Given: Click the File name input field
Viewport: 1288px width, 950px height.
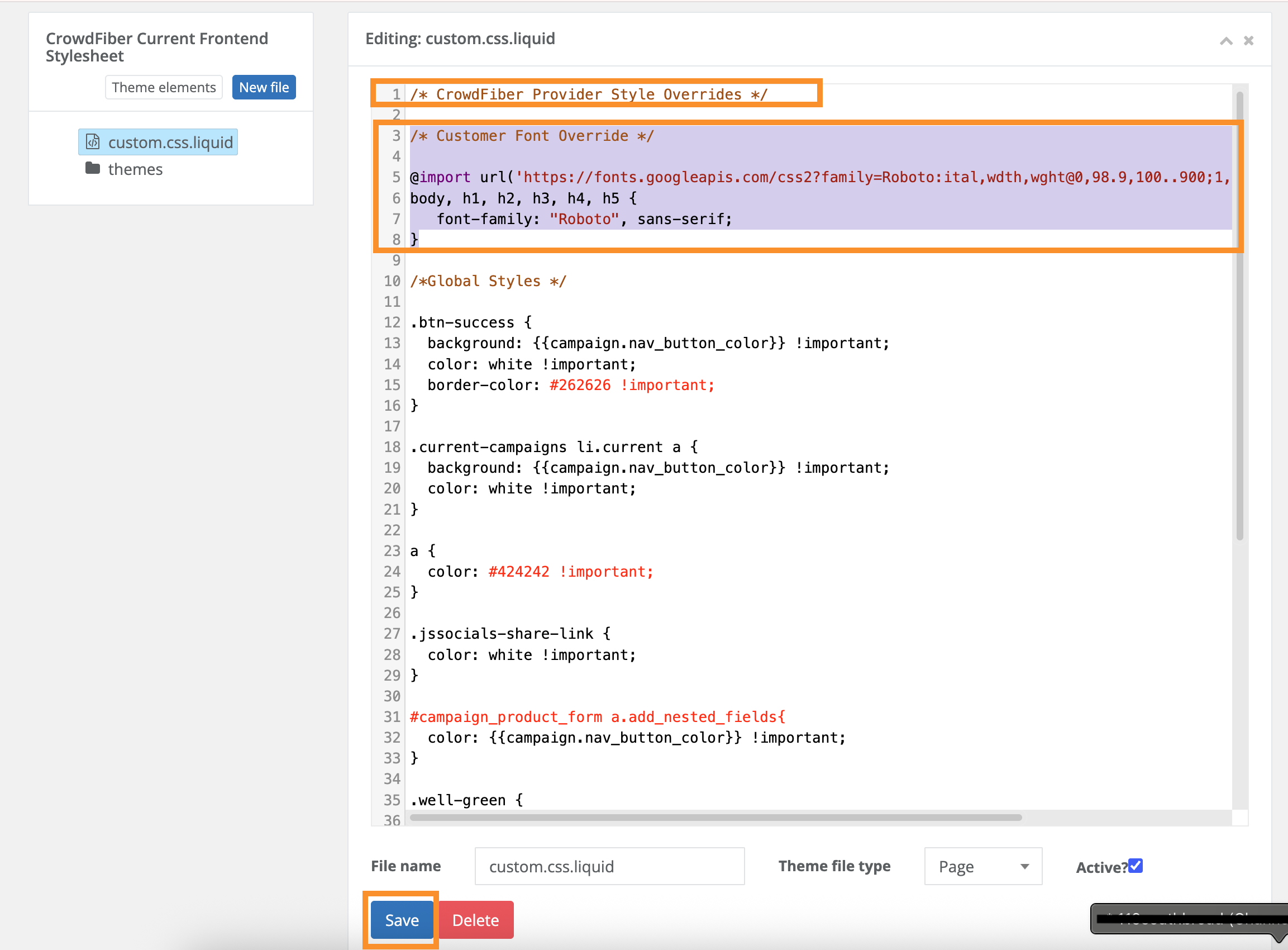Looking at the screenshot, I should (x=609, y=866).
